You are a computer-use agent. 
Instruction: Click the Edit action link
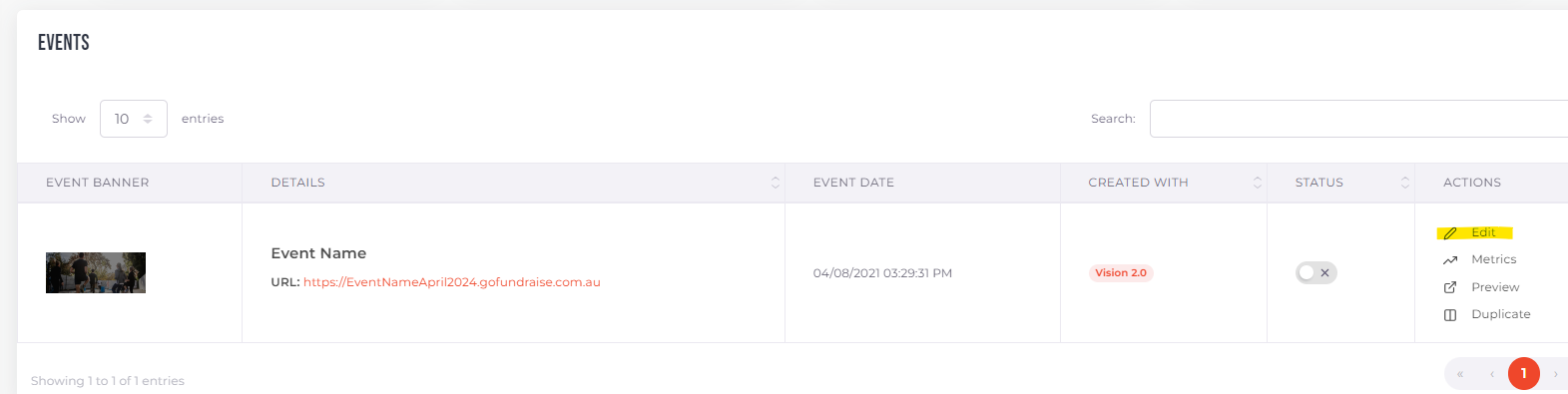[x=1483, y=232]
